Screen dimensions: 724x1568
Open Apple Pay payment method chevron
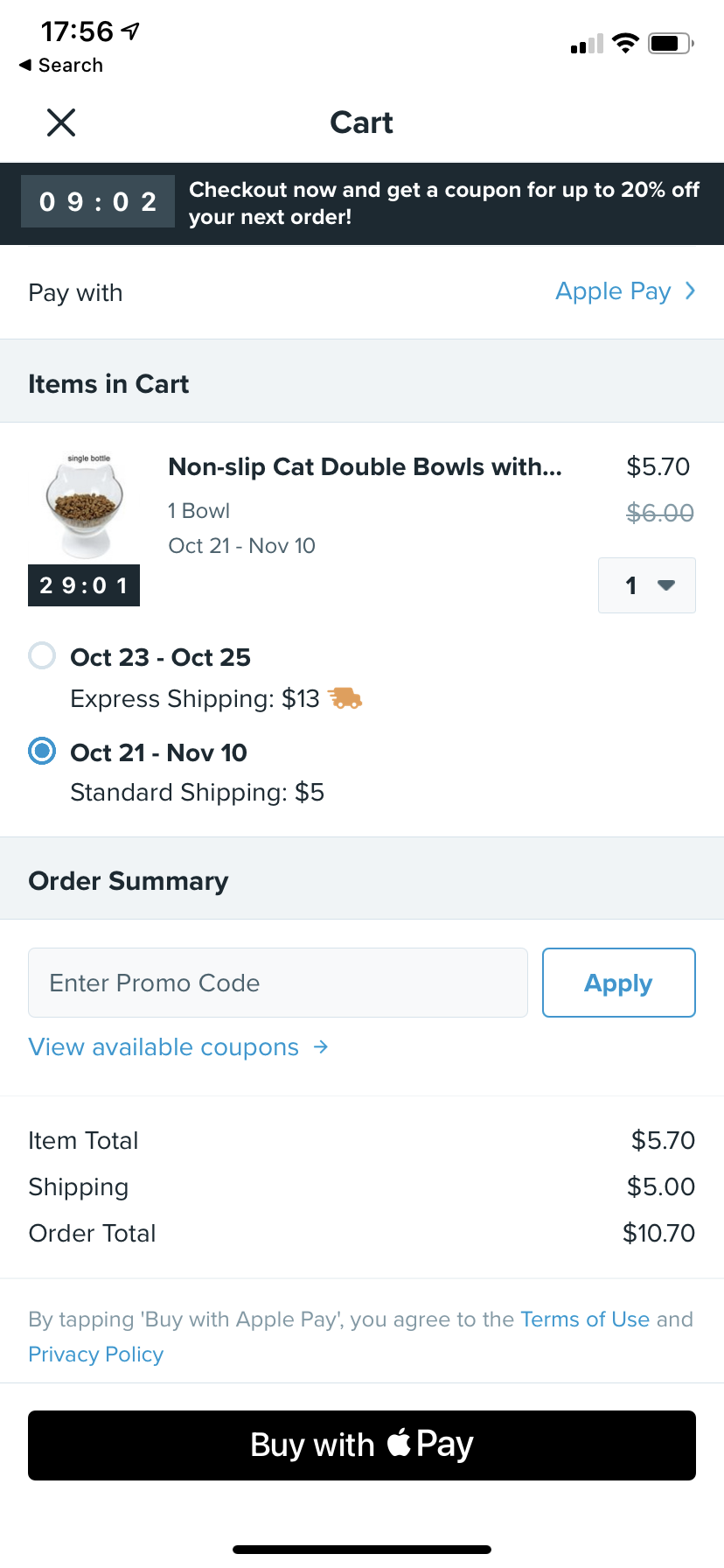pos(690,291)
